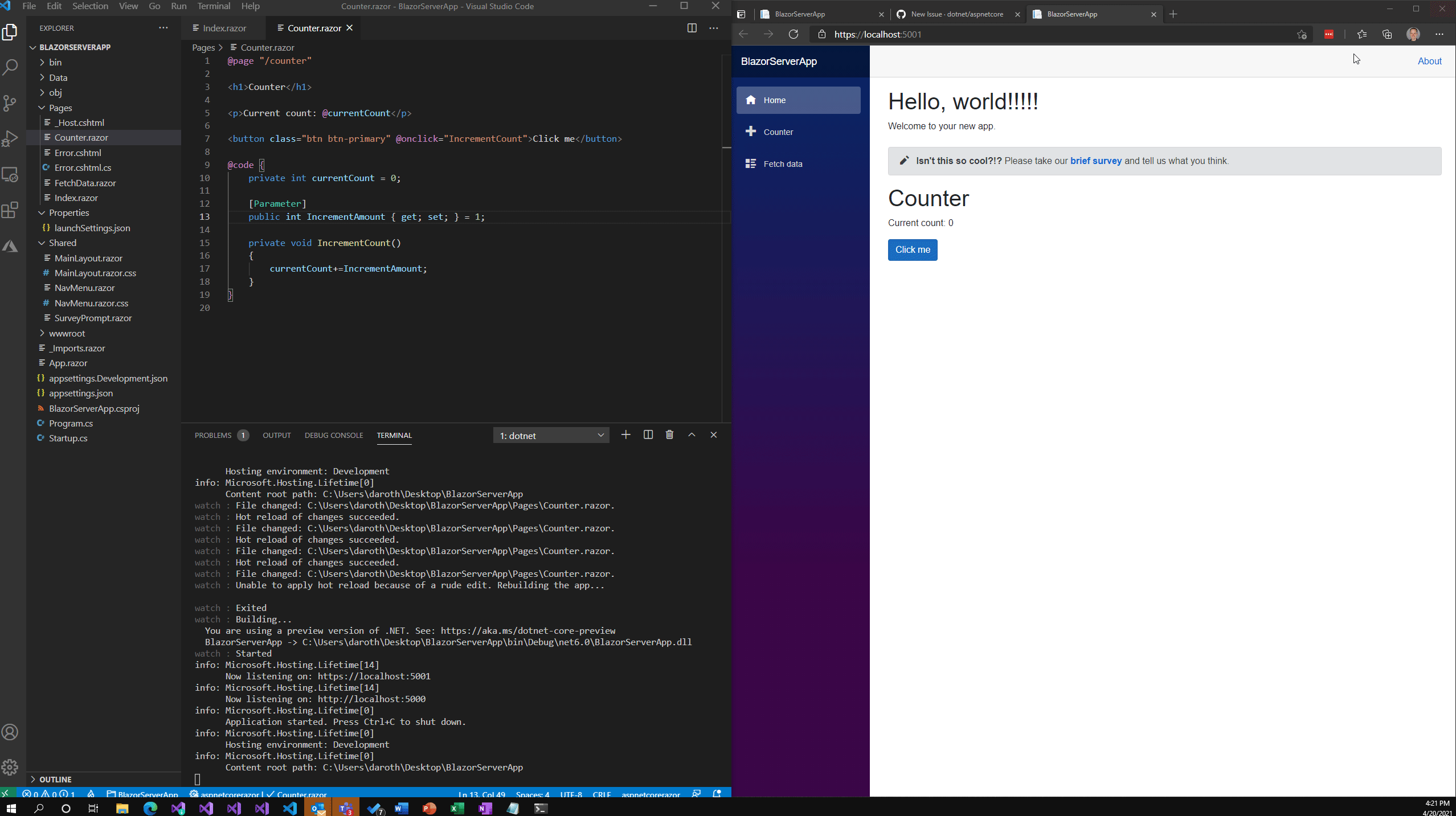
Task: Open the Search view in activity bar
Action: tap(10, 68)
